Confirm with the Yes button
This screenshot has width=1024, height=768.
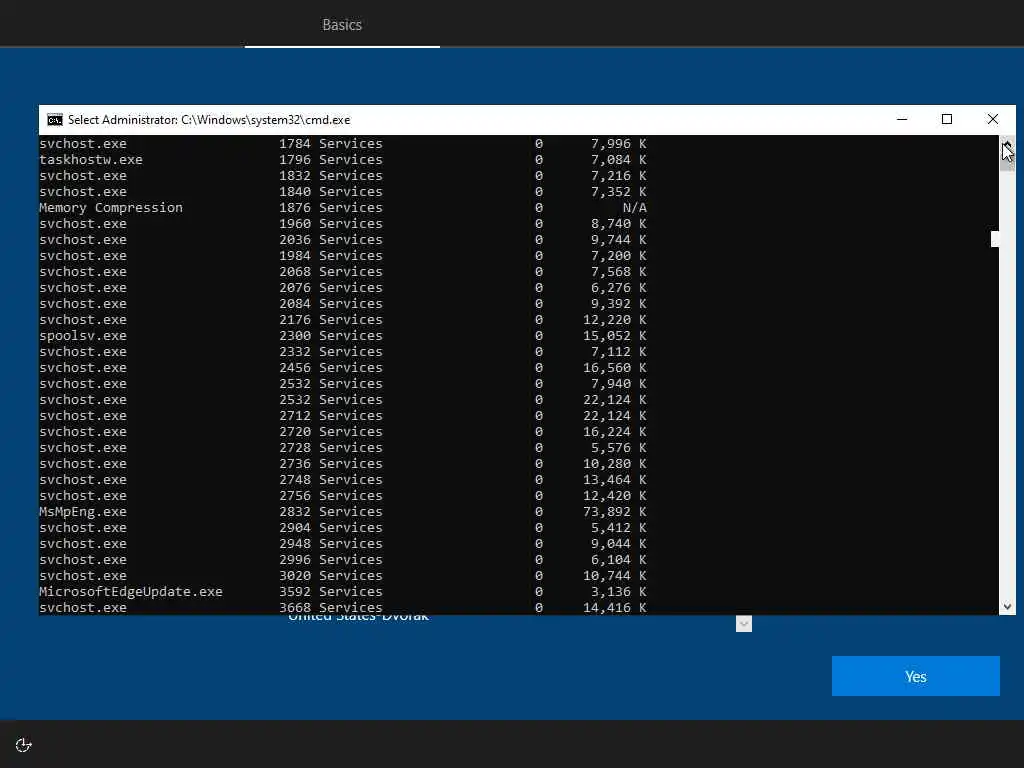tap(916, 676)
